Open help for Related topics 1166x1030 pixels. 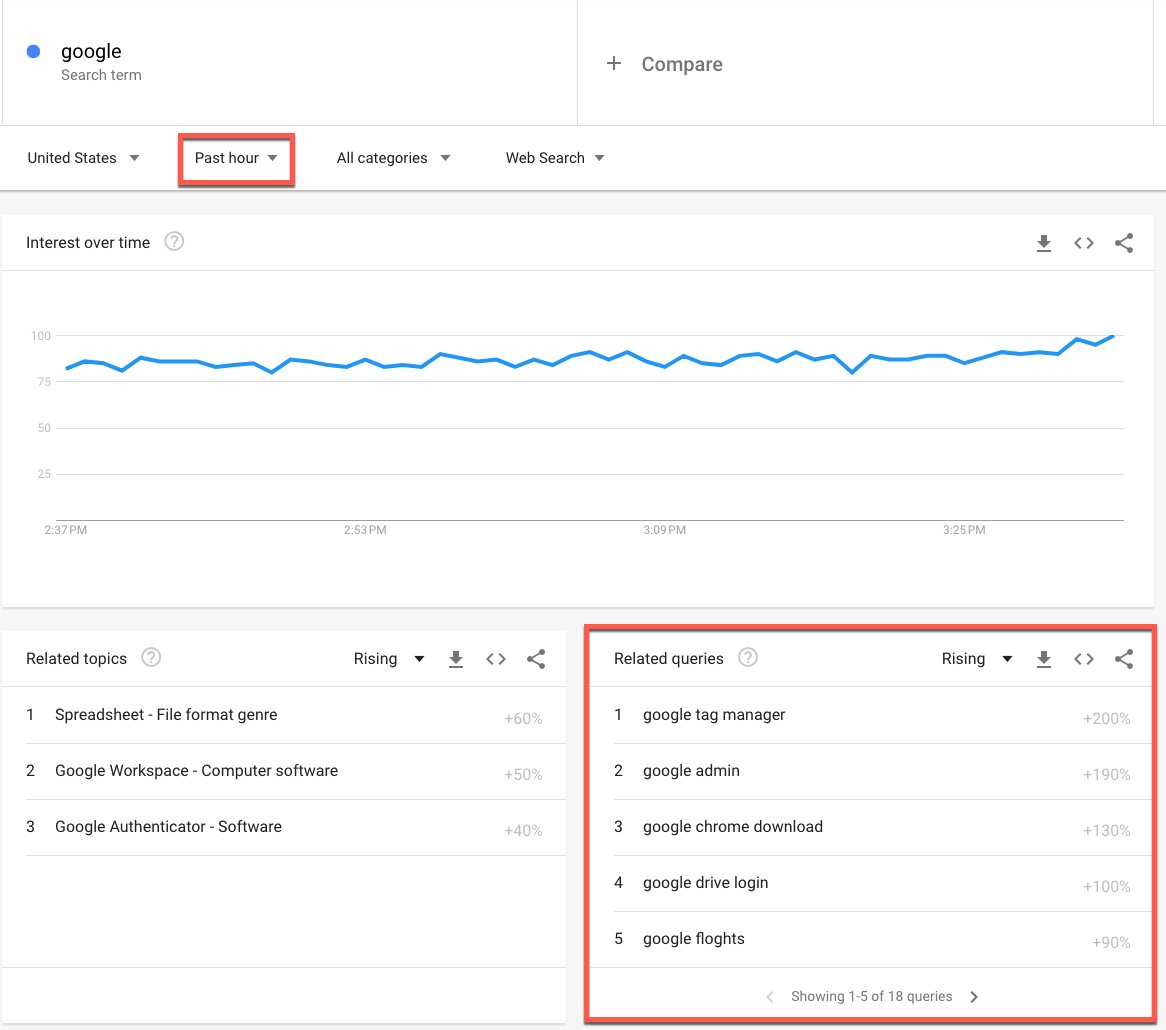(x=151, y=657)
